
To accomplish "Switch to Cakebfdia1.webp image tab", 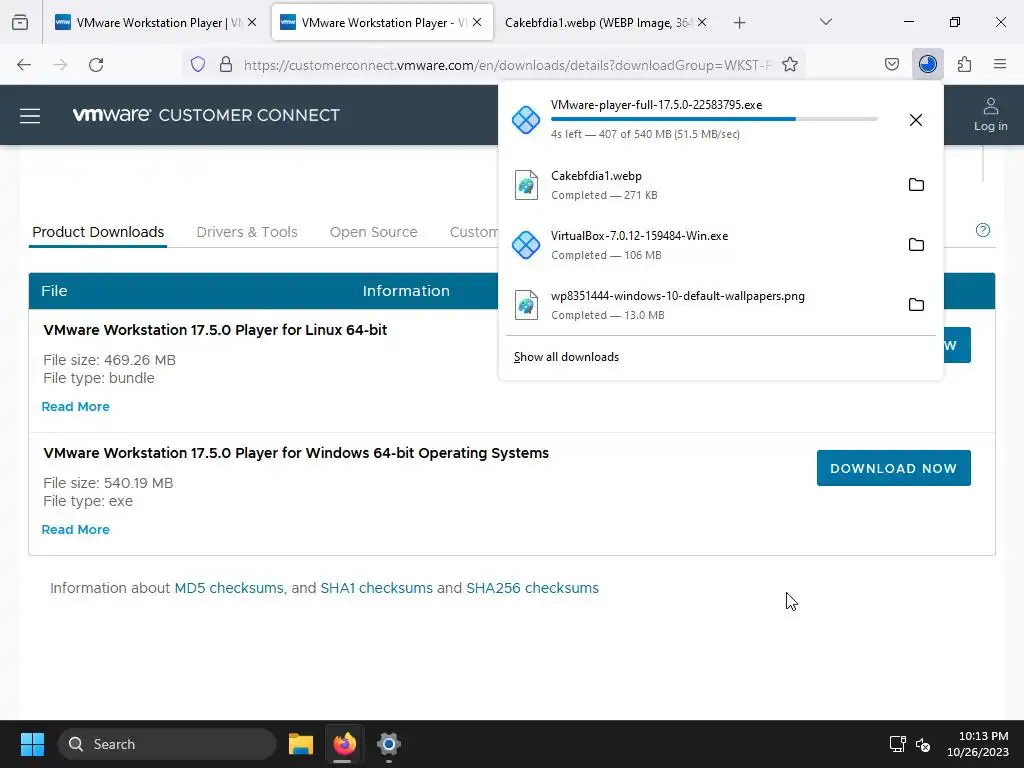I will coord(604,22).
